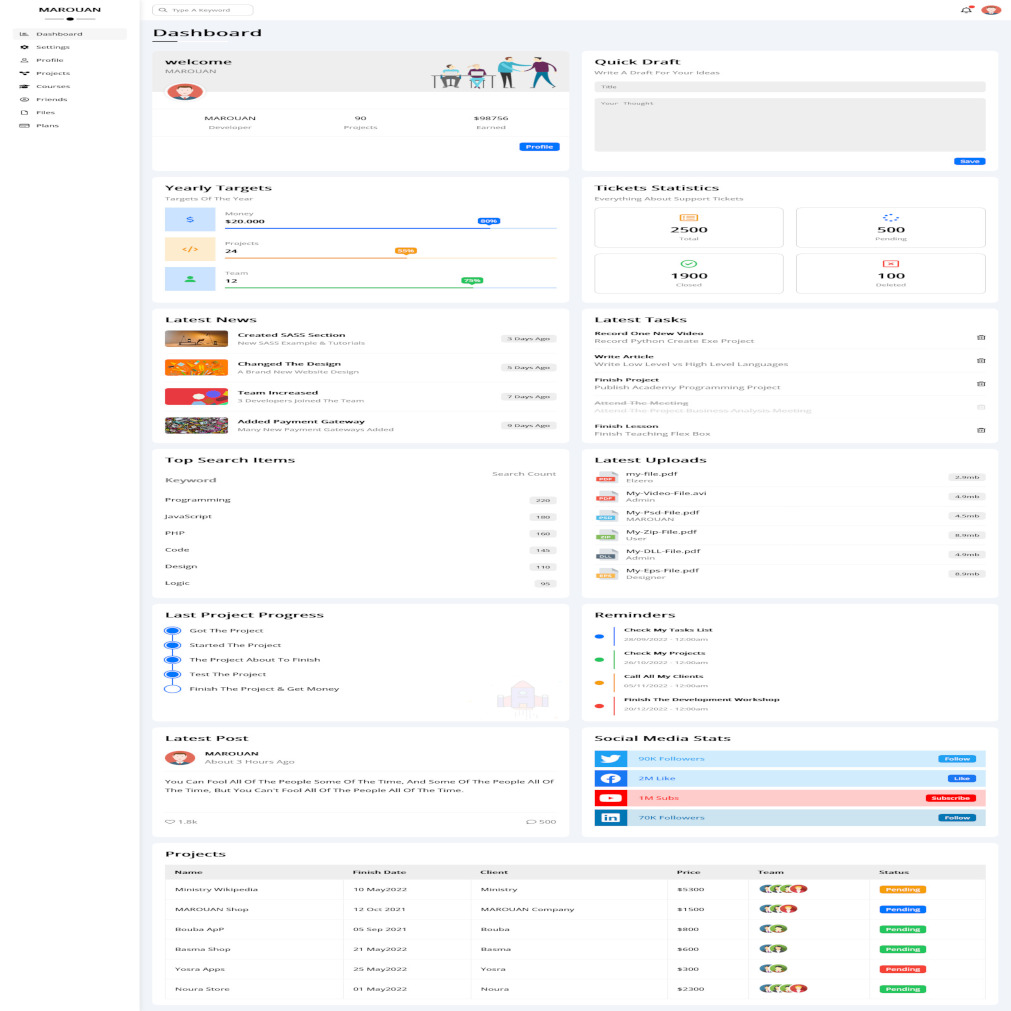Click the my-file.pdf file icon

pos(606,478)
